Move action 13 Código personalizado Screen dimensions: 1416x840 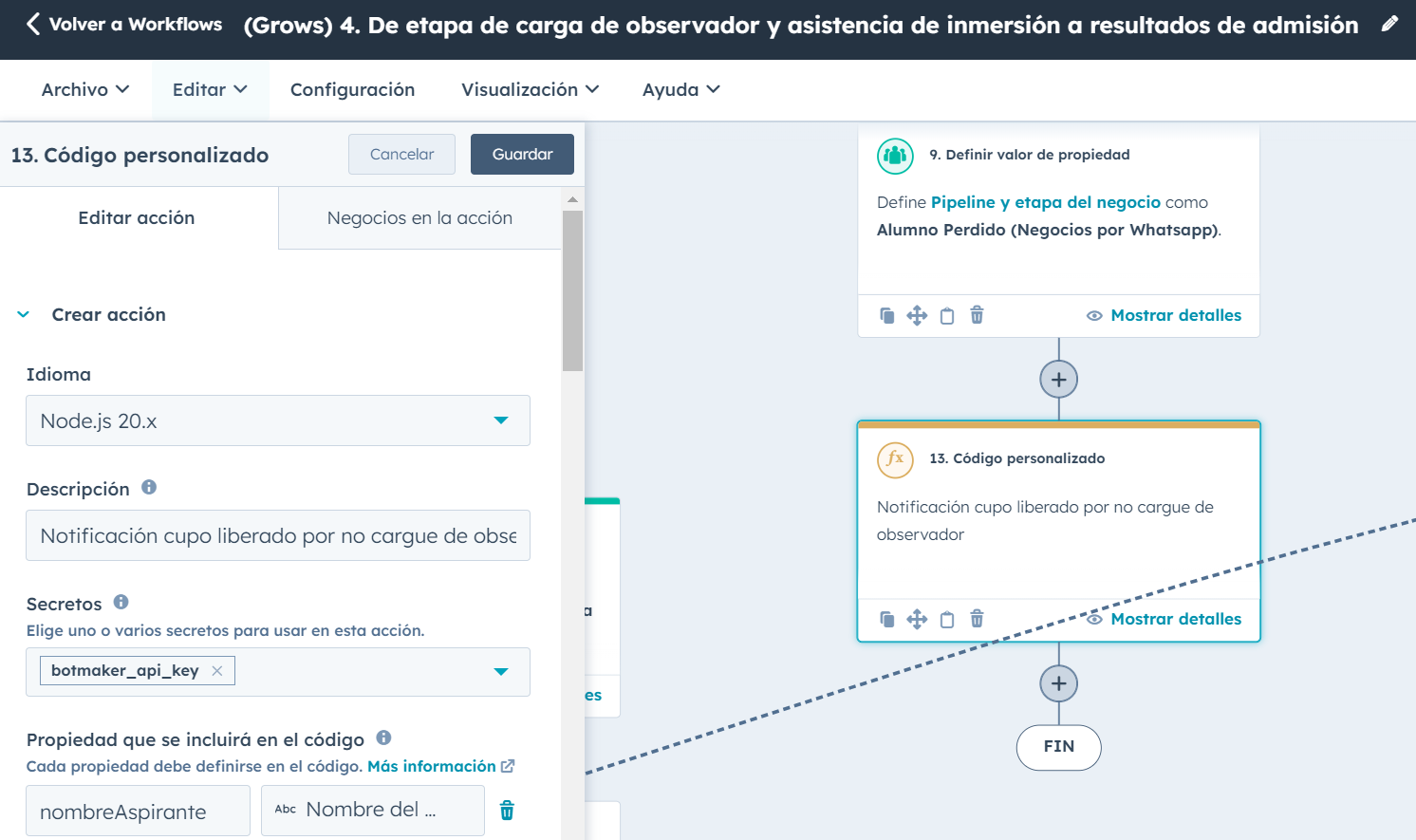(917, 619)
